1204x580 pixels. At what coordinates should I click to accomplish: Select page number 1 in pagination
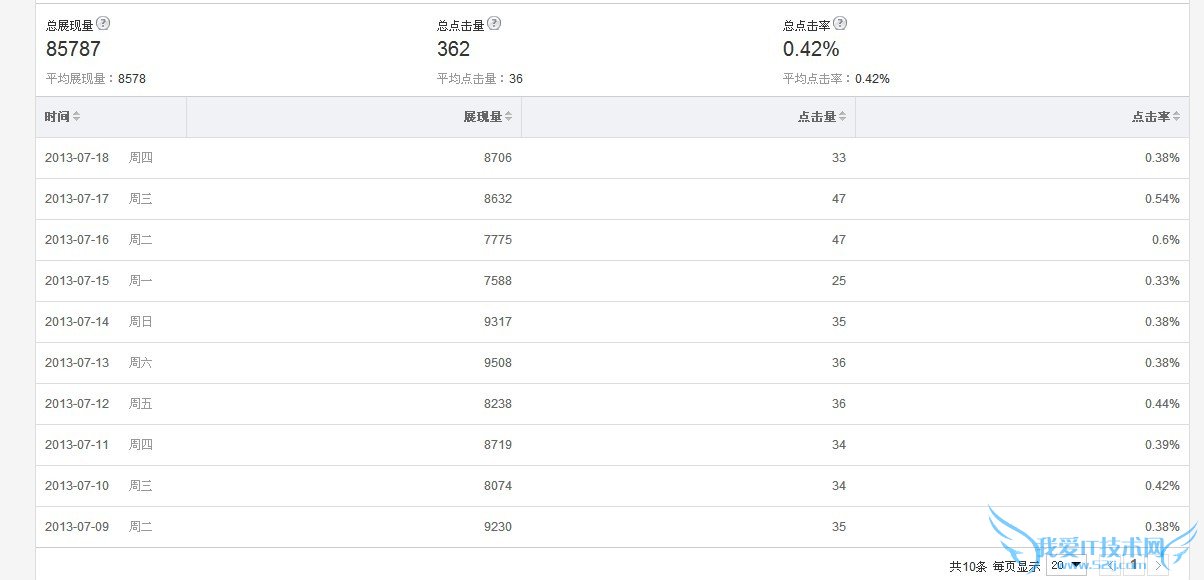[x=1134, y=566]
